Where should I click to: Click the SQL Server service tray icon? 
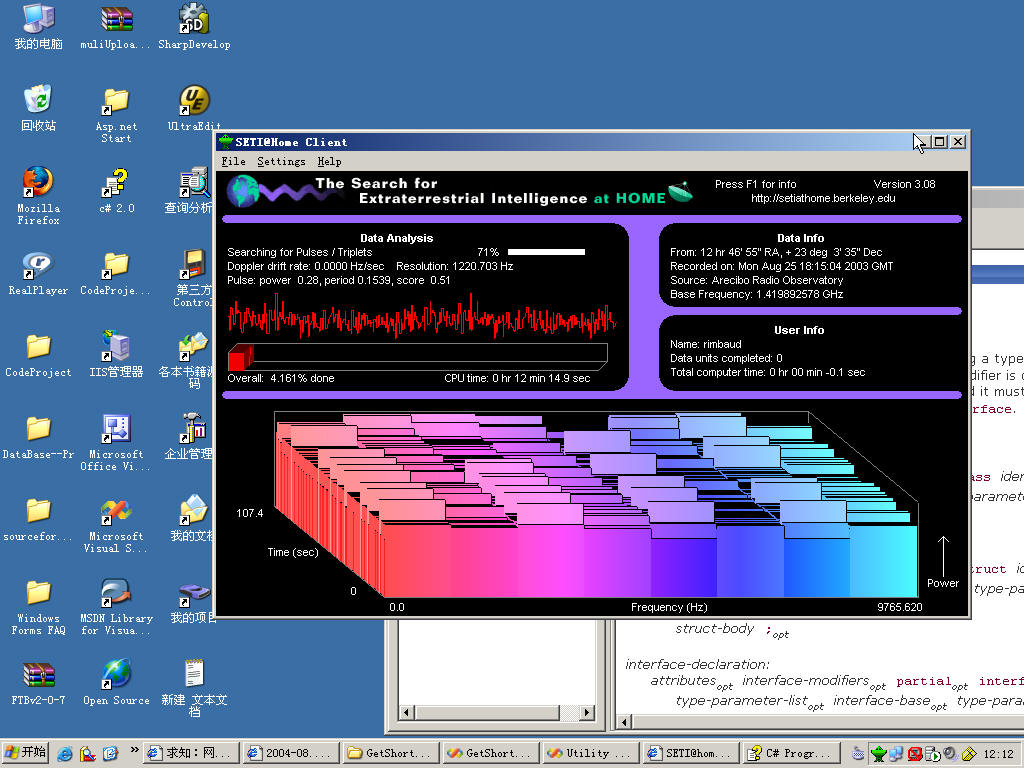(933, 754)
